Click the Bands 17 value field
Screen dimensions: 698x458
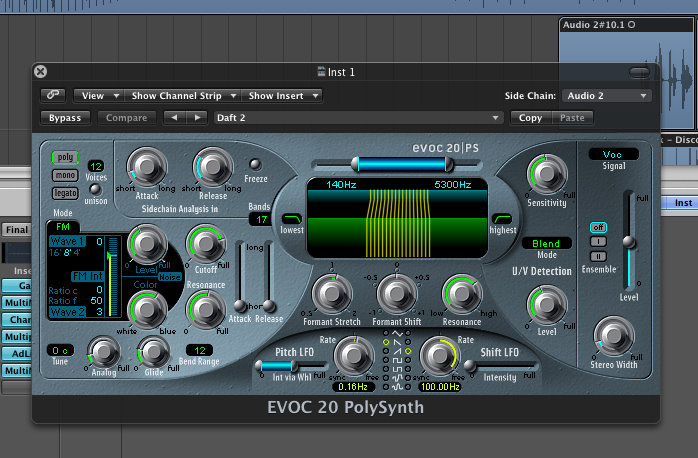(x=261, y=219)
